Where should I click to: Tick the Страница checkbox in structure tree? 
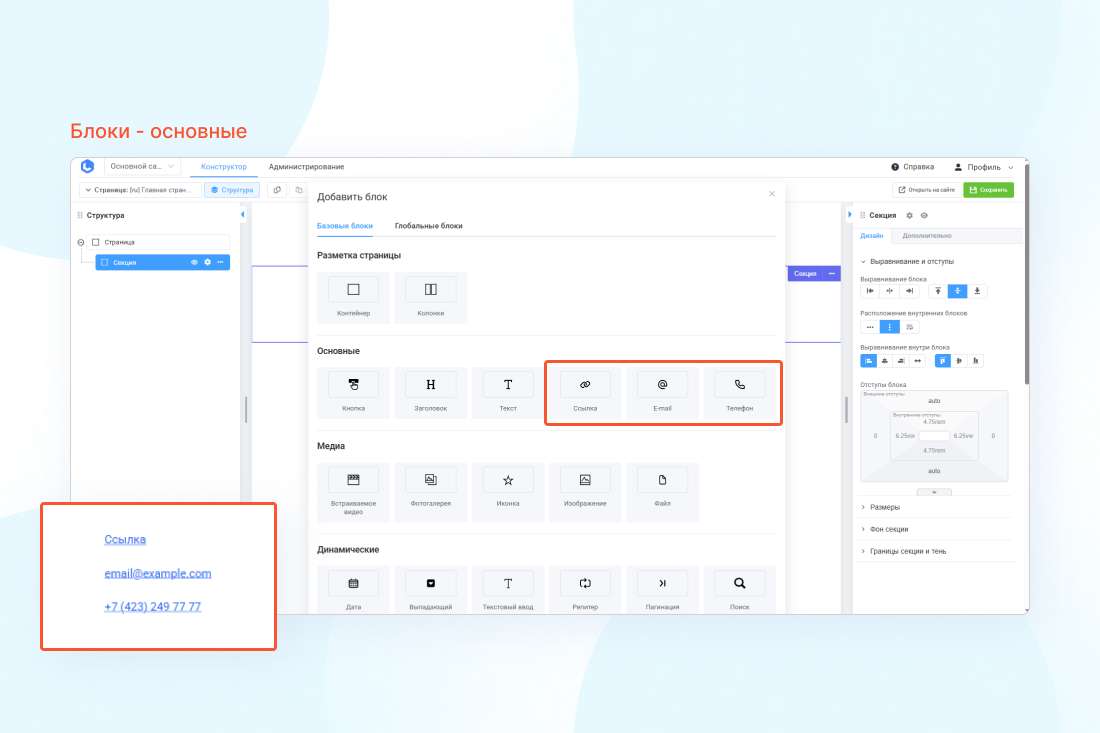[x=96, y=242]
